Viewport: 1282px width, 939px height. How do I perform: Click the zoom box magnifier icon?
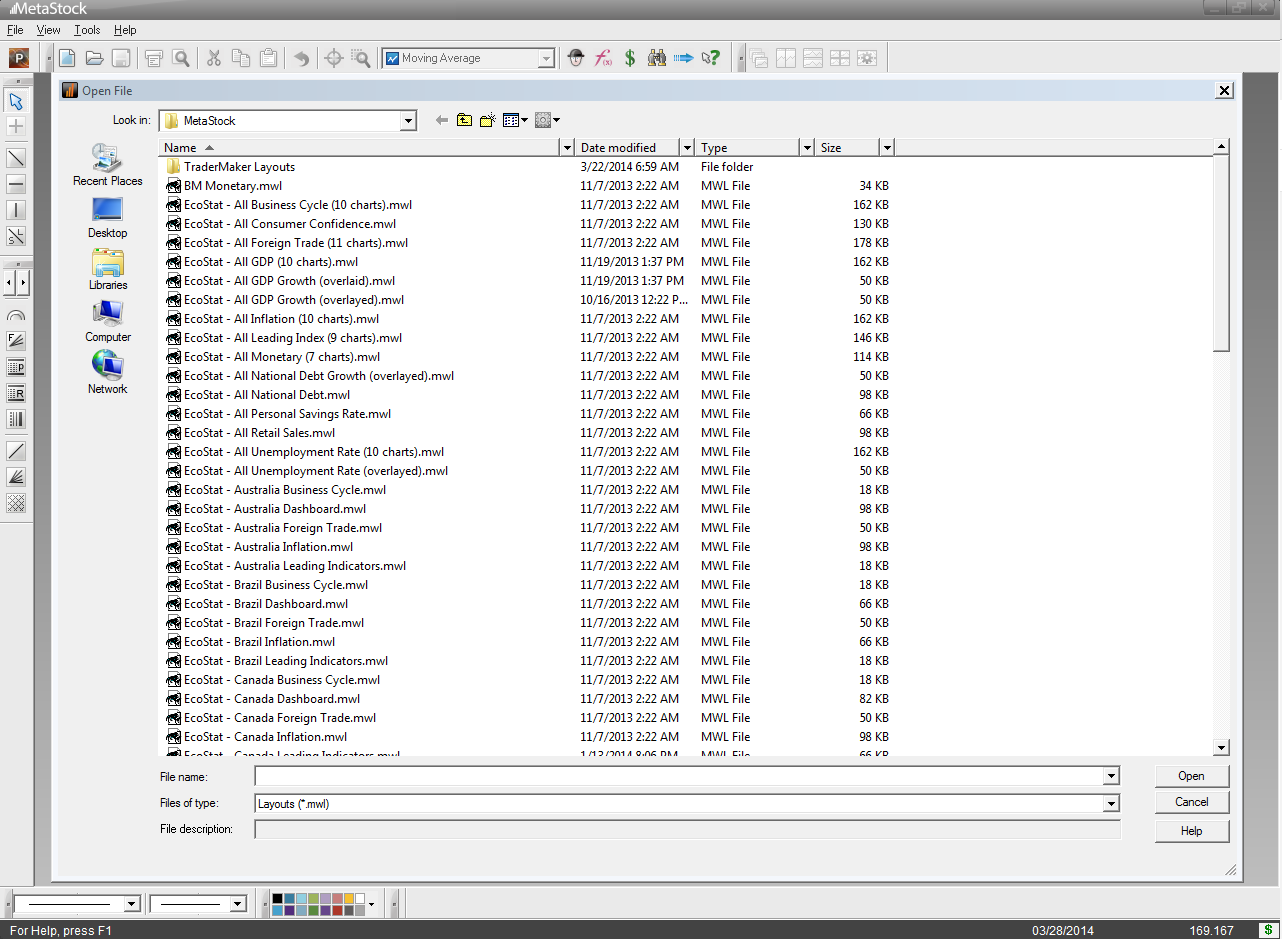coord(361,58)
